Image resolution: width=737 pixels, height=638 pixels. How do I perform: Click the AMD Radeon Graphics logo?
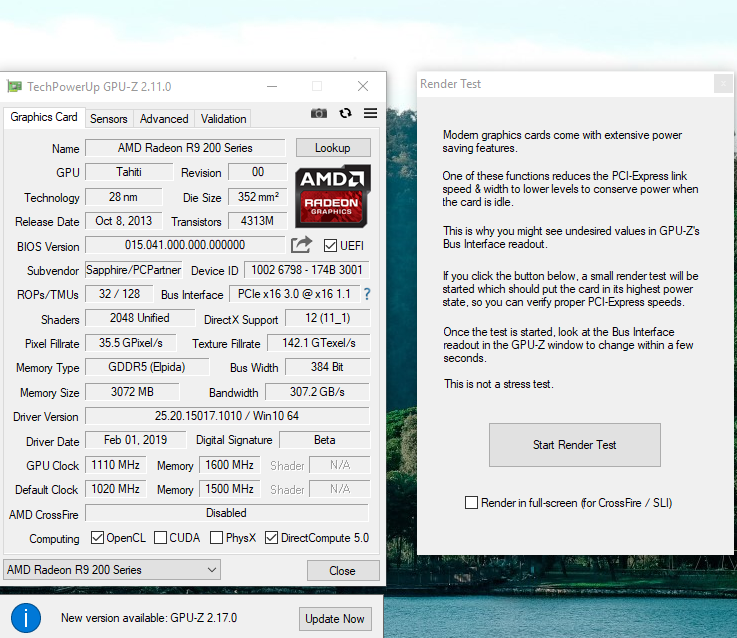(x=333, y=196)
